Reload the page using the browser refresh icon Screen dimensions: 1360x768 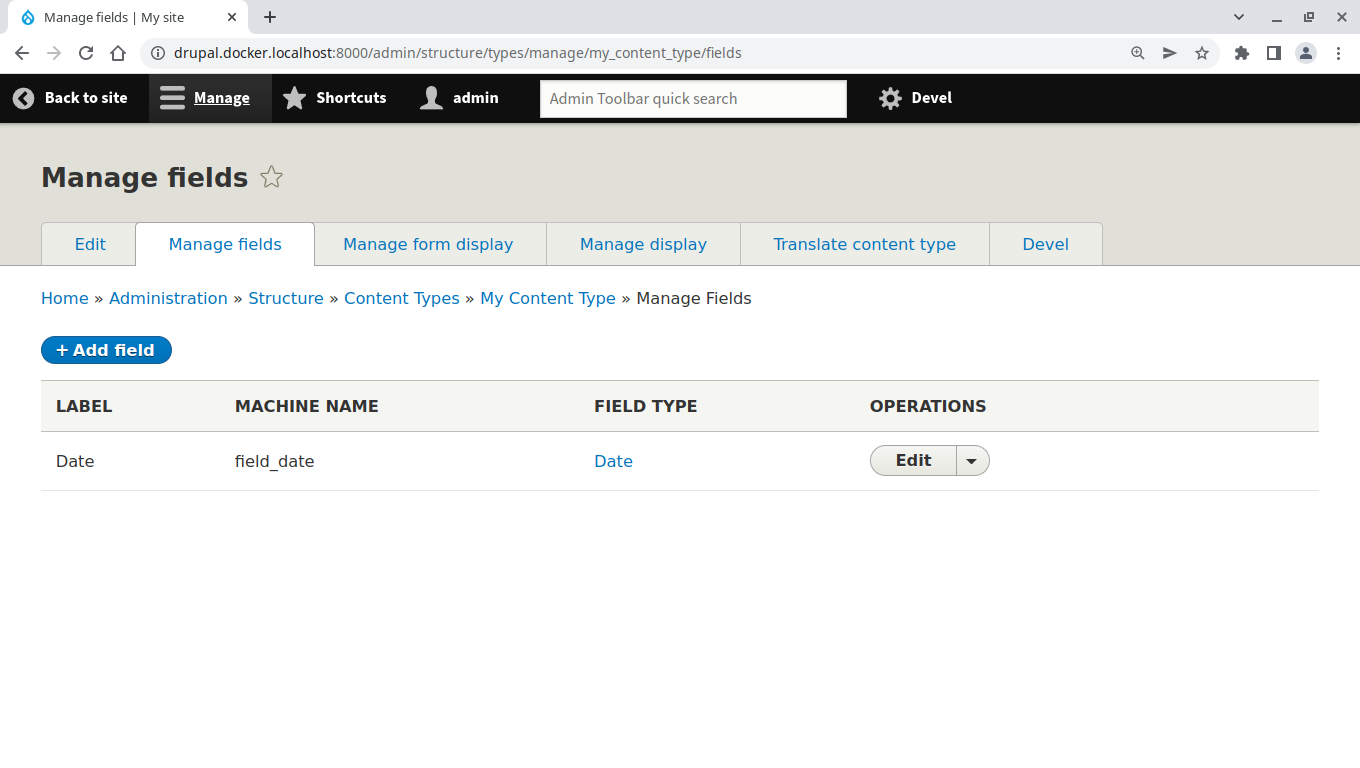coord(86,53)
